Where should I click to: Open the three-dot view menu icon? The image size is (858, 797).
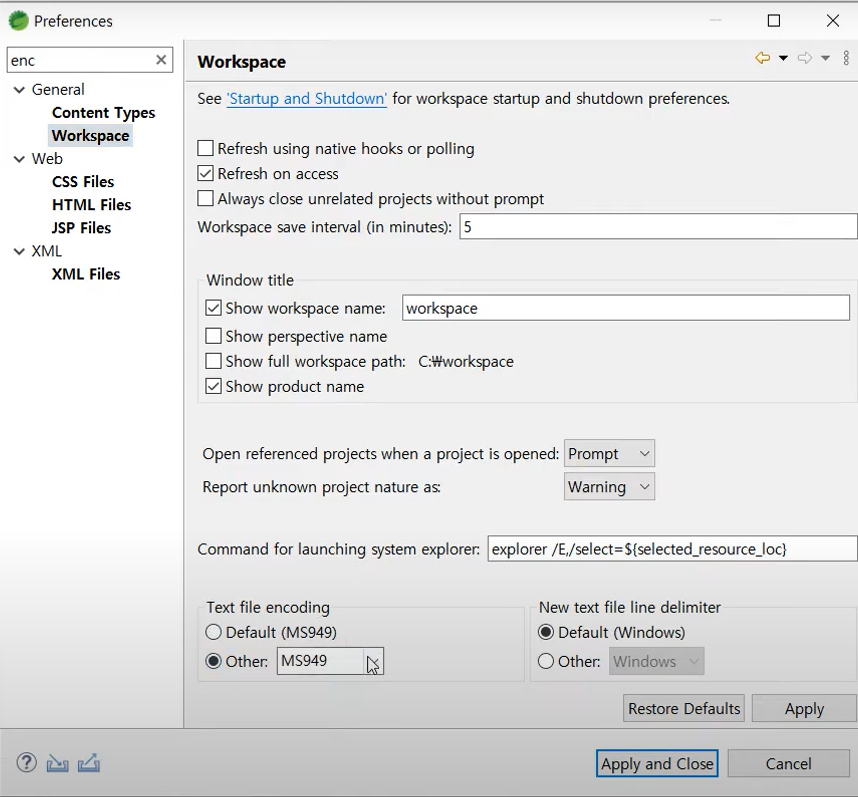click(x=846, y=57)
